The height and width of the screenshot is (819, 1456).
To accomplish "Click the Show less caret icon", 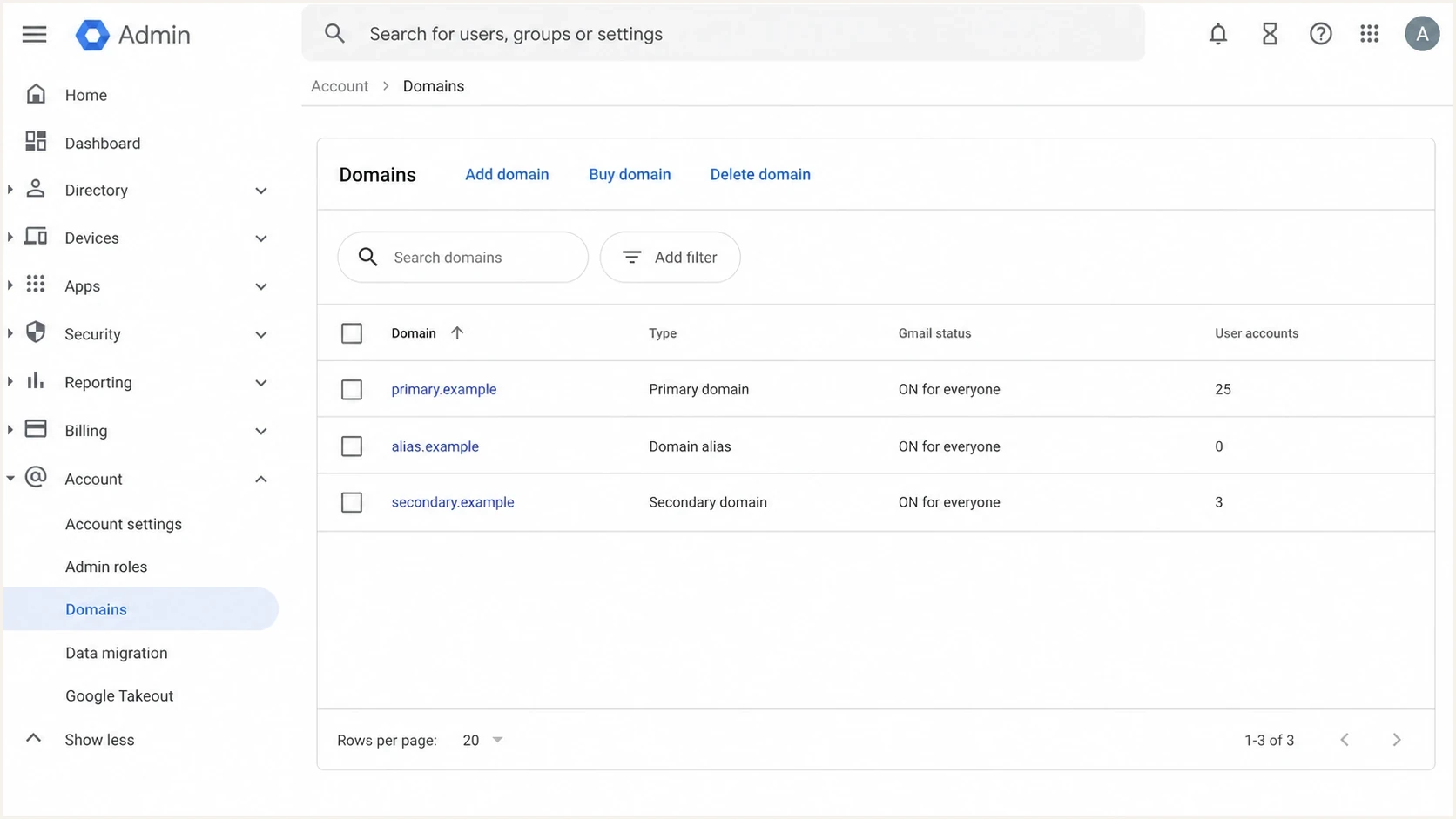I will pos(33,738).
